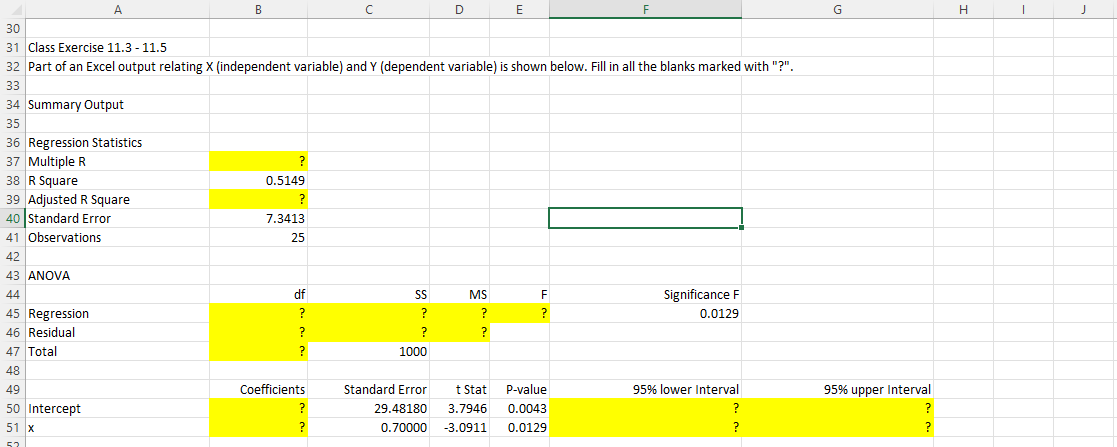This screenshot has height=447, width=1117.
Task: Click 'Regression Statistics' cell
Action: (x=118, y=143)
